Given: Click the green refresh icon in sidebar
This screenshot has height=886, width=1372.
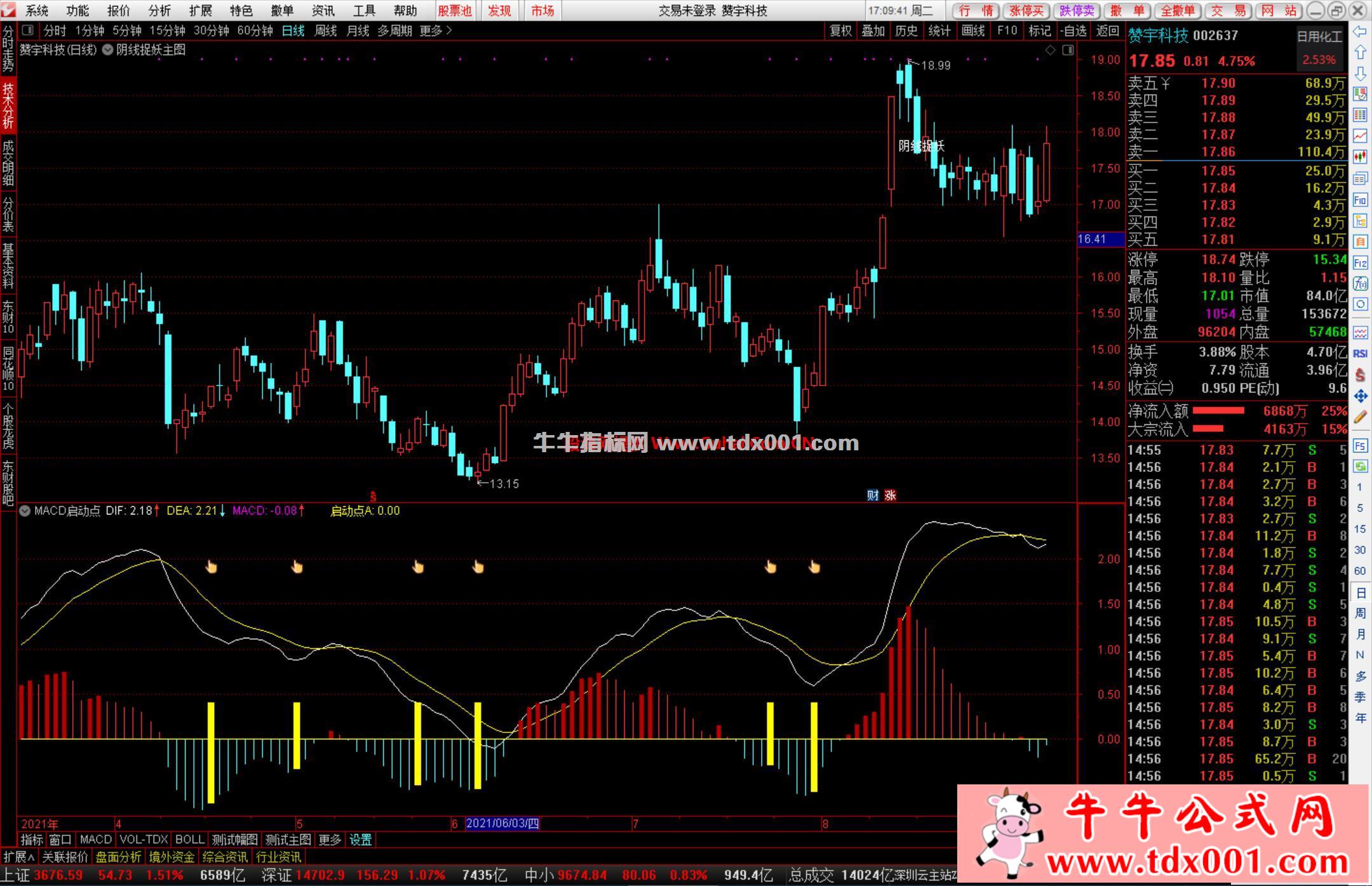Looking at the screenshot, I should click(x=1360, y=467).
